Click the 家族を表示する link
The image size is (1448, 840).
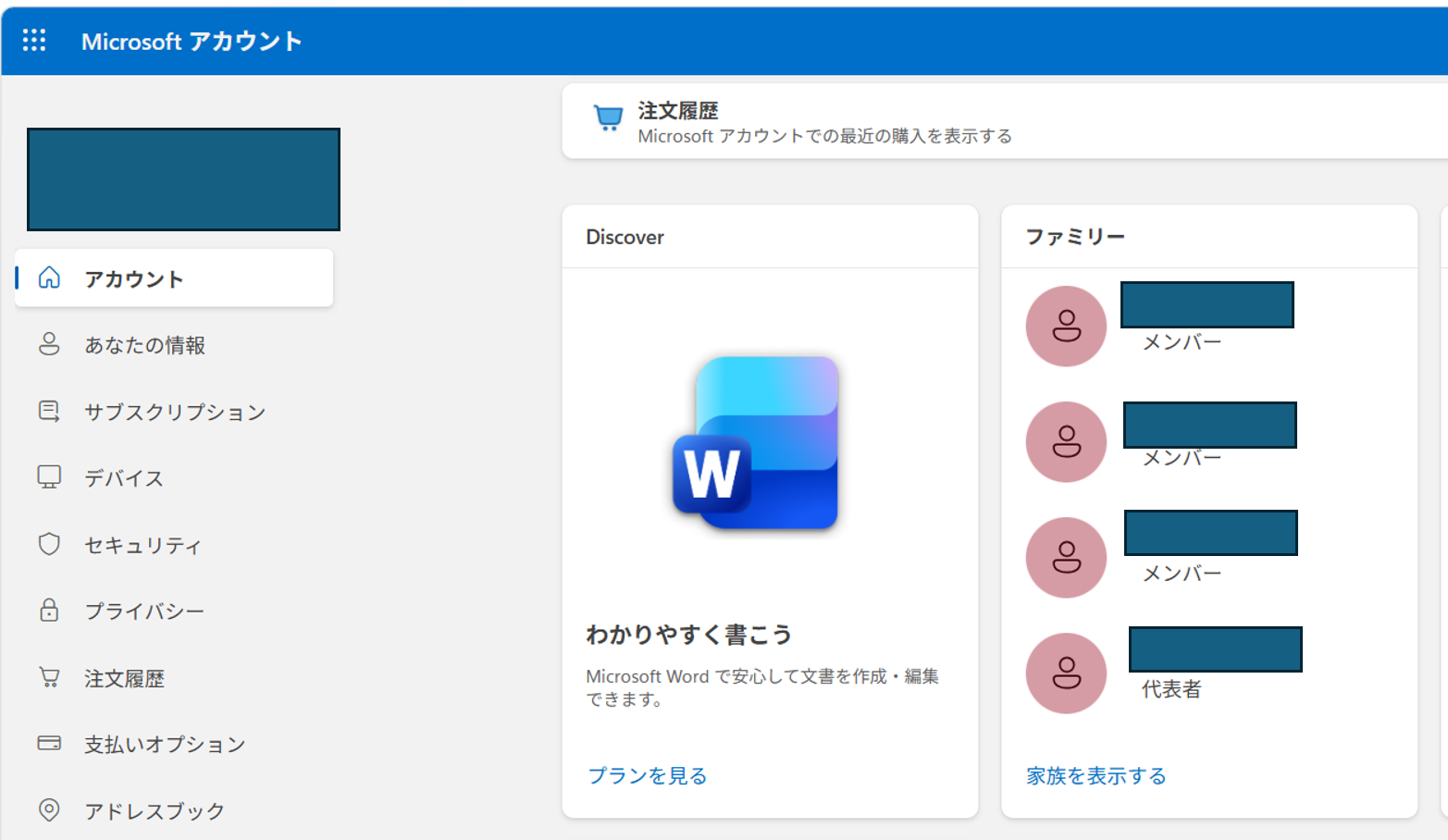1096,775
